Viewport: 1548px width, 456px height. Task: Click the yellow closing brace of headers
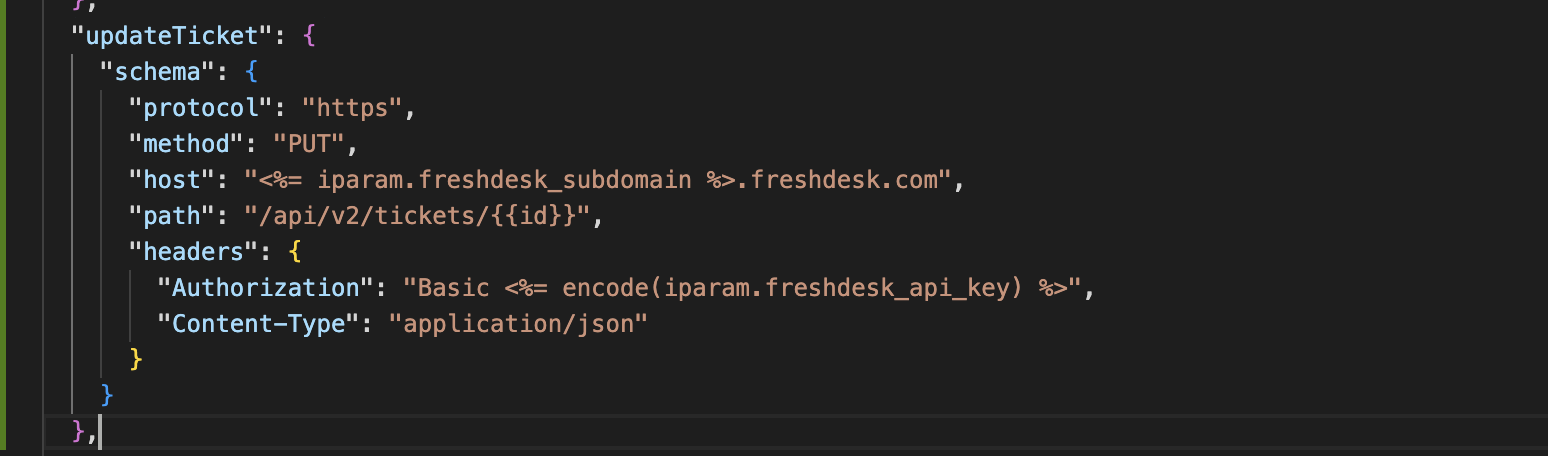(136, 360)
